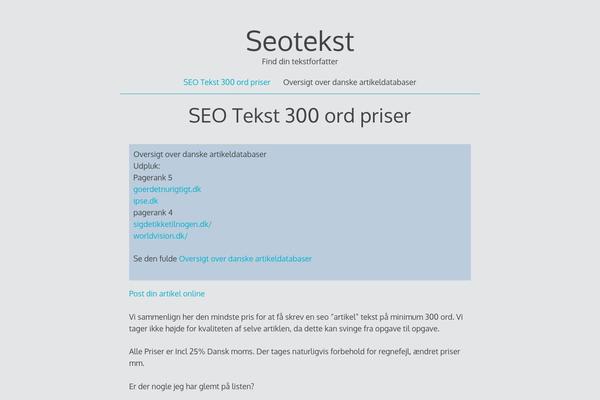Open the sigdetikketilnogen.dk/ link
The height and width of the screenshot is (400, 600).
point(172,224)
